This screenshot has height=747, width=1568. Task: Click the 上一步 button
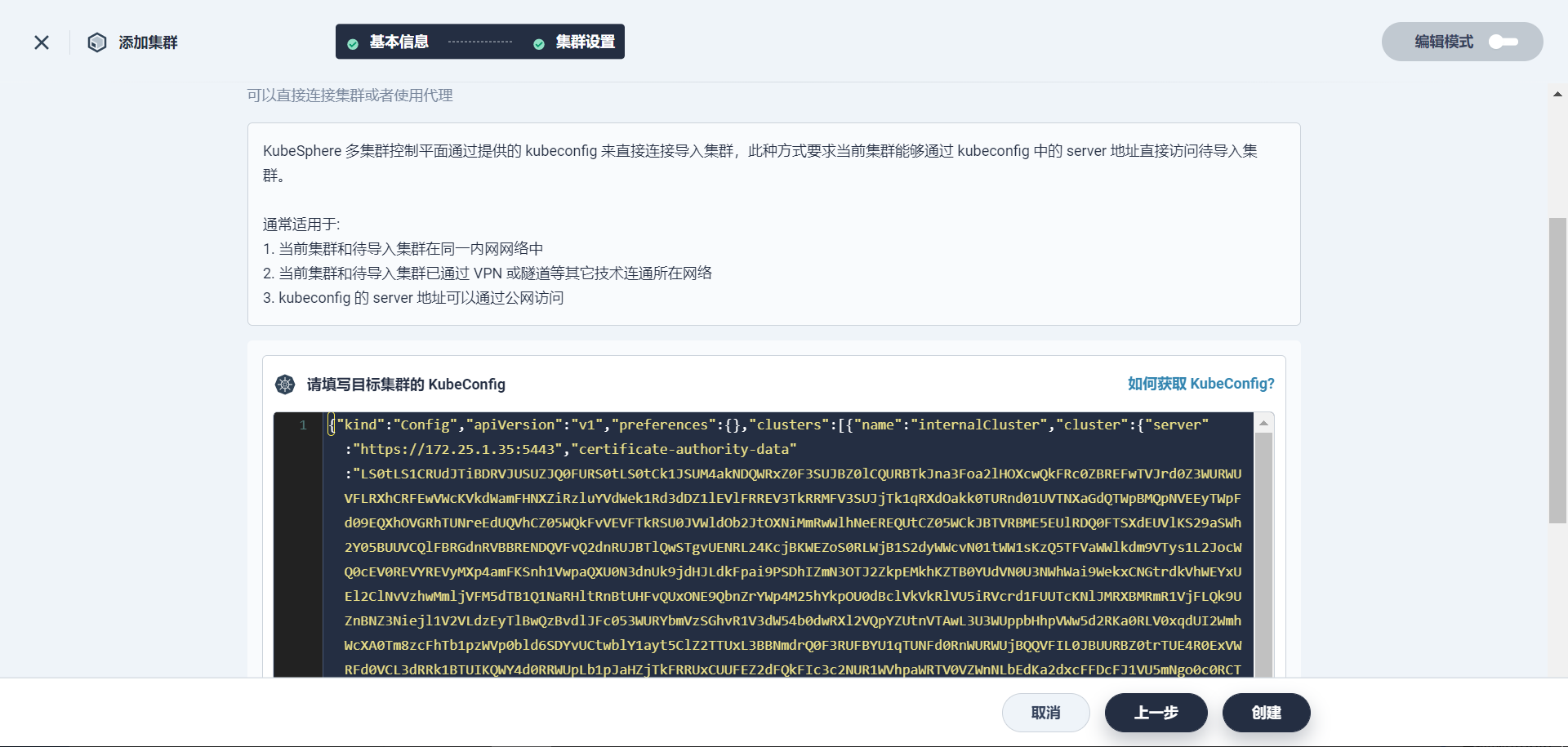point(1156,713)
